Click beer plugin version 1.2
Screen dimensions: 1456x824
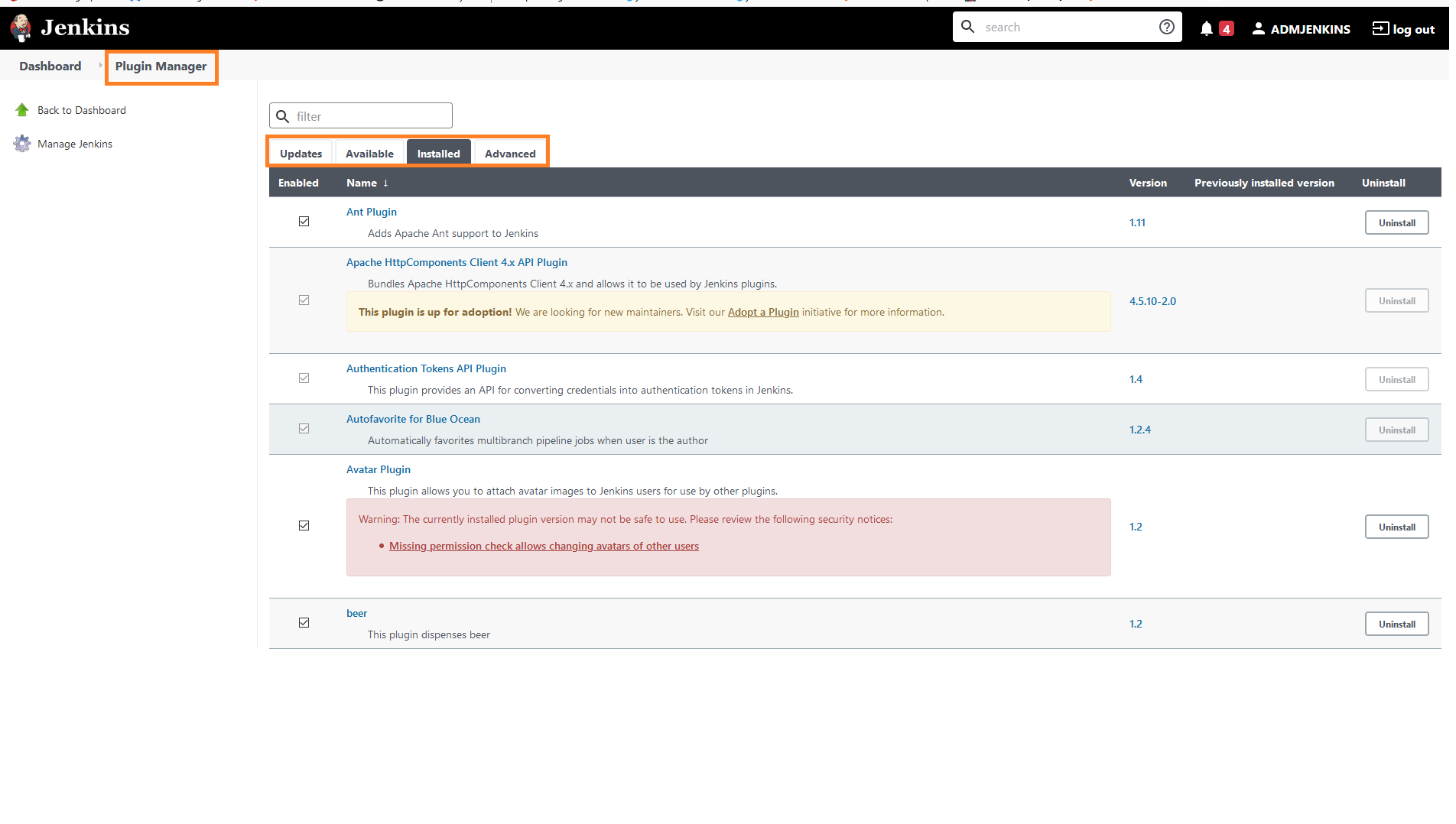[1136, 624]
